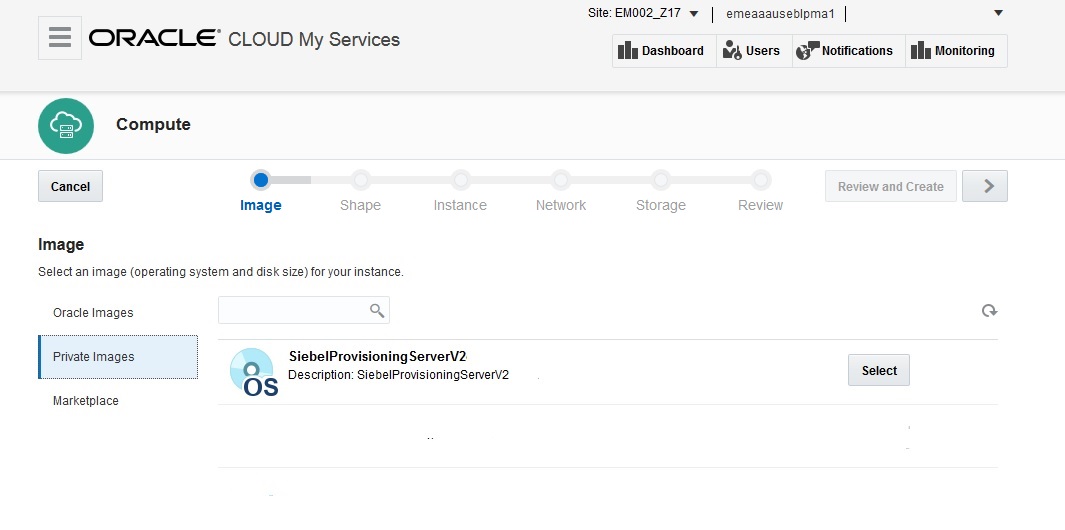This screenshot has height=530, width=1065.
Task: Click the search magnifier icon
Action: (x=377, y=311)
